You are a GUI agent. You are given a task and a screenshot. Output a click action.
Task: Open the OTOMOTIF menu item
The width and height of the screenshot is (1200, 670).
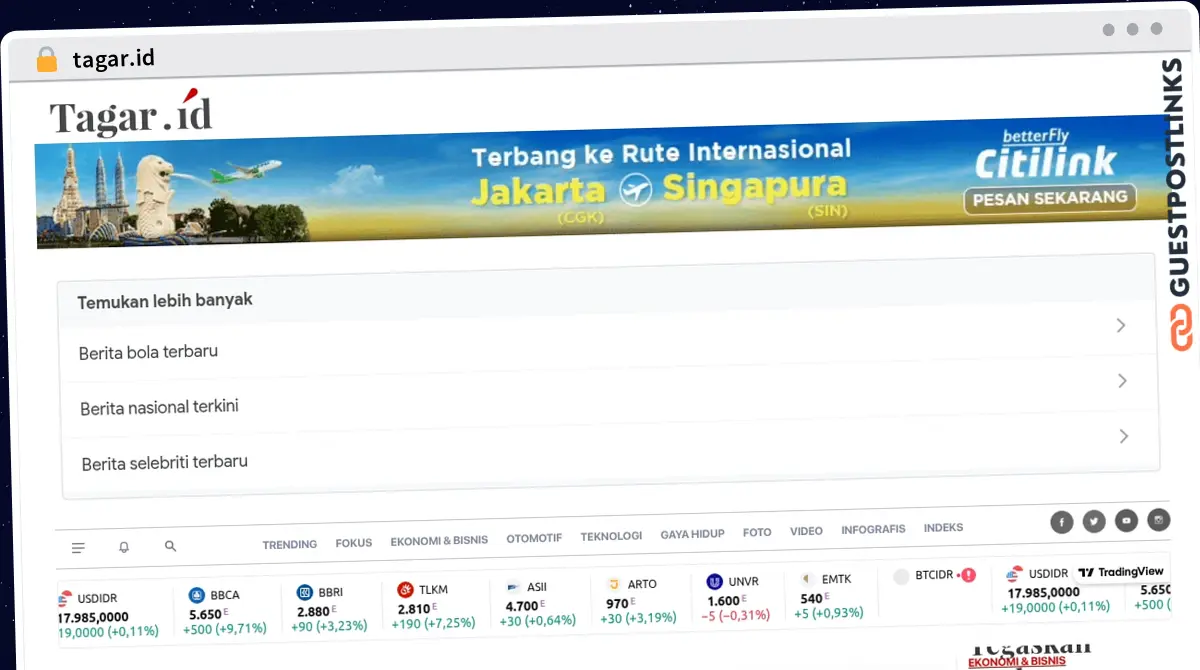pyautogui.click(x=534, y=538)
